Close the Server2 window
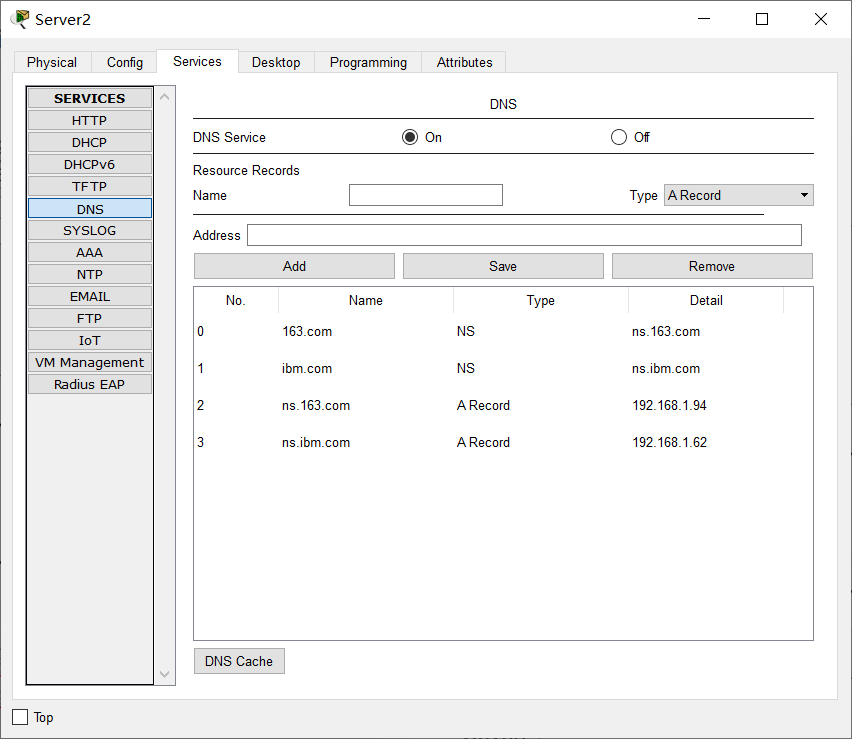 coord(820,19)
